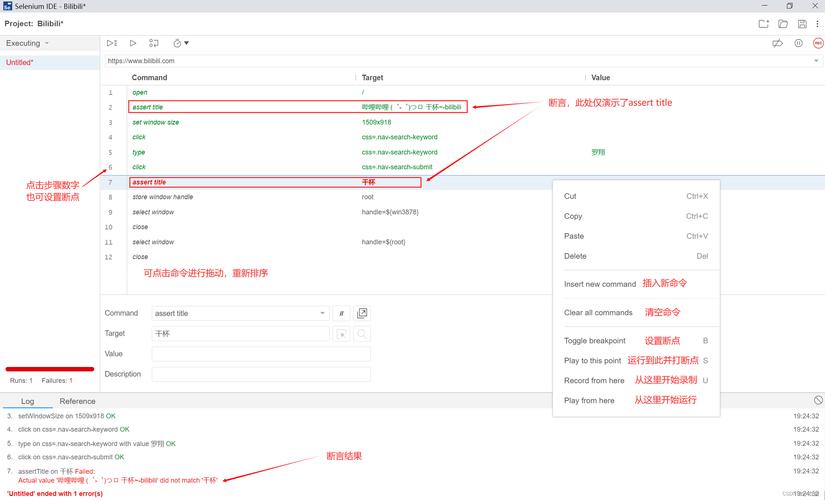Save the project icon
This screenshot has width=825, height=500.
pyautogui.click(x=802, y=24)
